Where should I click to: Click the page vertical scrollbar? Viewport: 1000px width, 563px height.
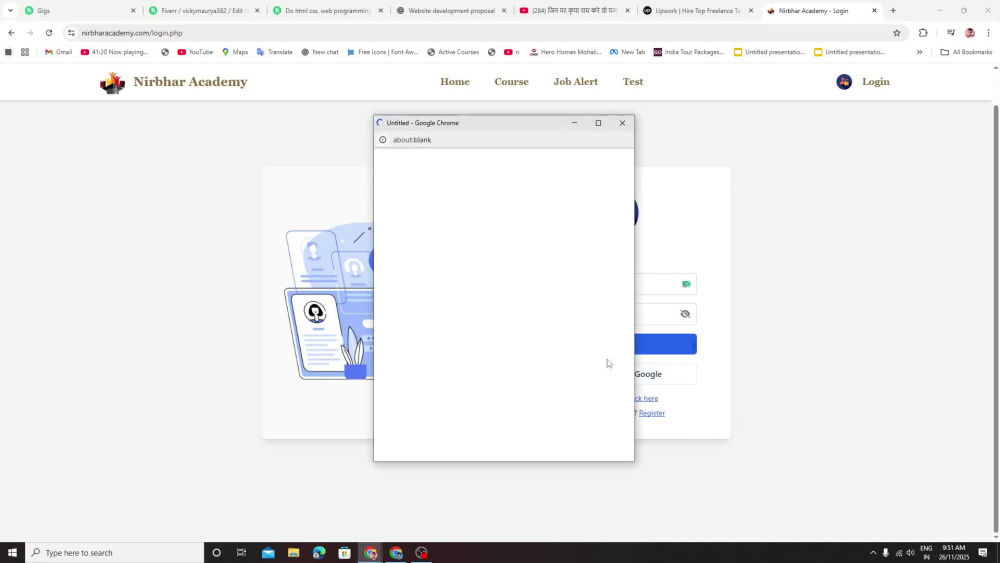pyautogui.click(x=996, y=319)
